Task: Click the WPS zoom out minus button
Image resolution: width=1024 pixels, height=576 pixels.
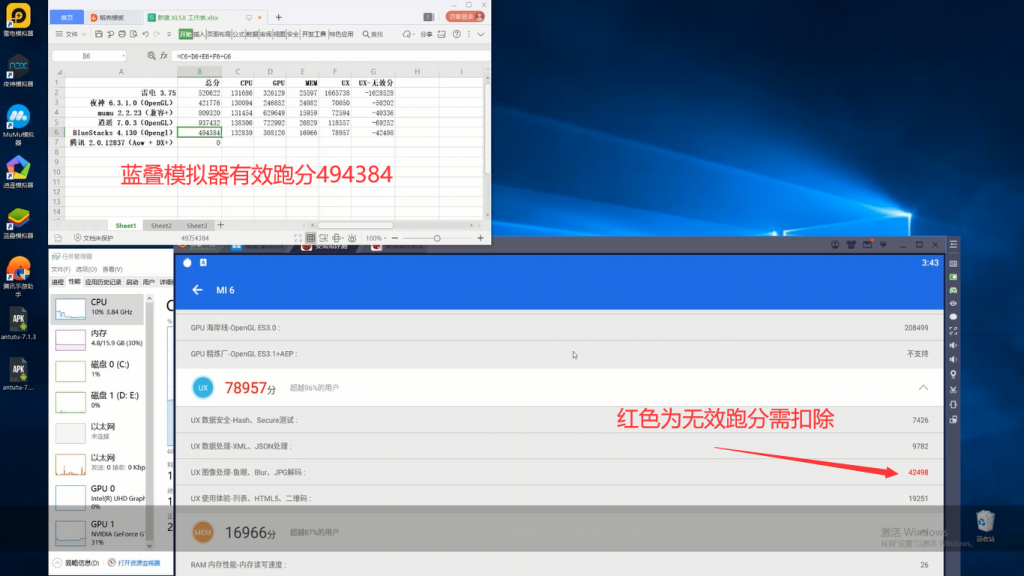Action: 394,238
